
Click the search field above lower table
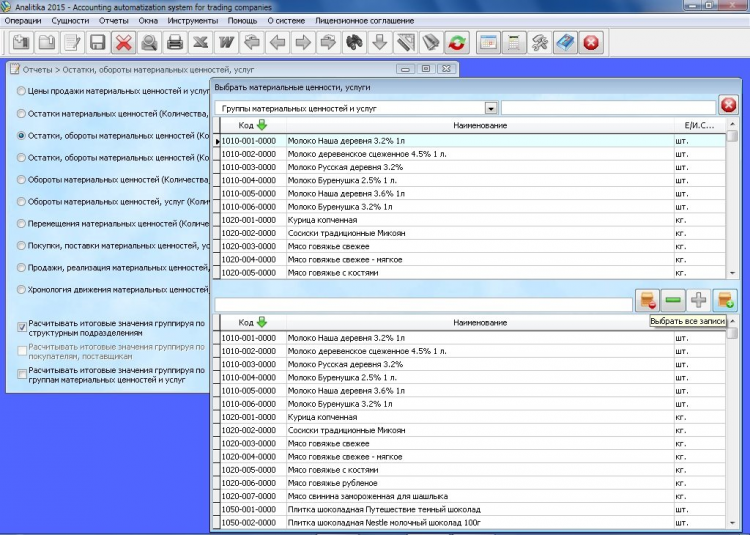pyautogui.click(x=422, y=304)
